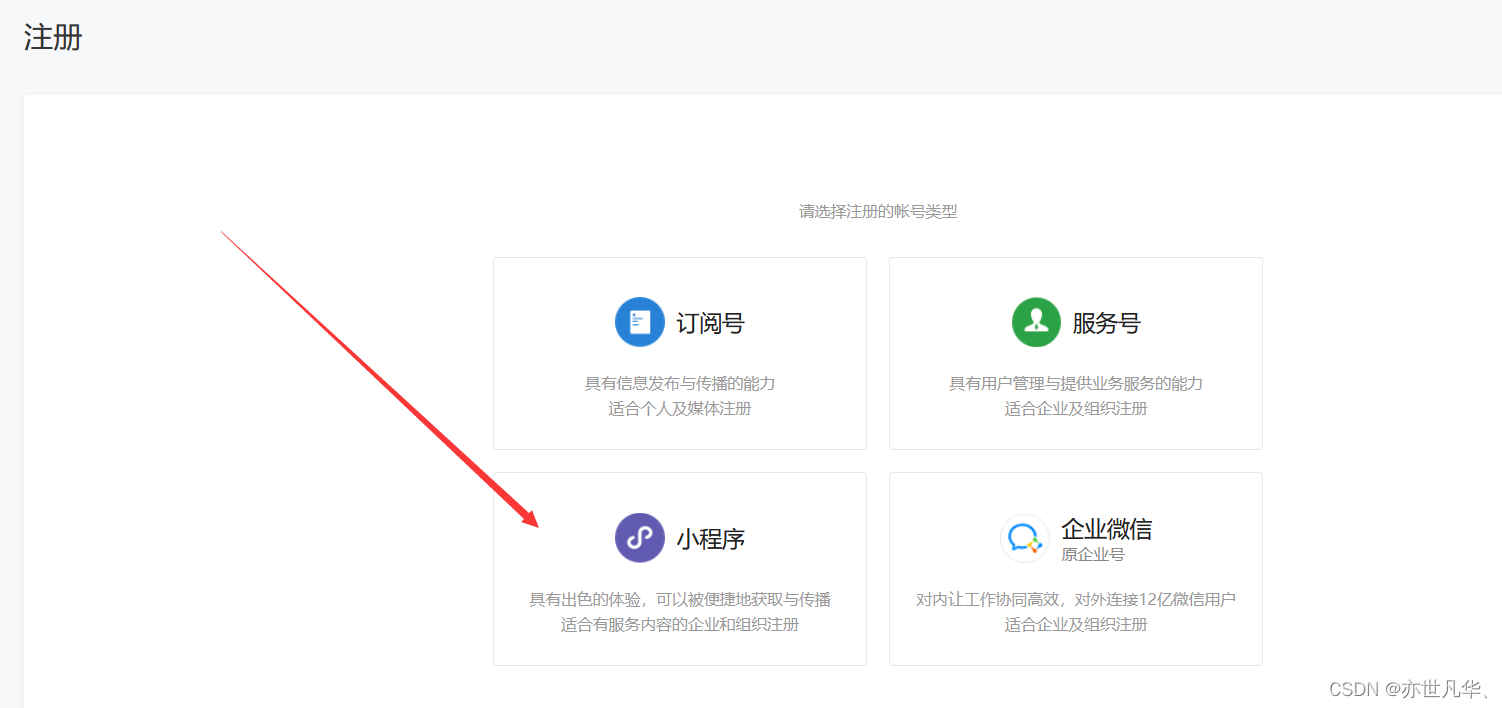
Task: Click the 企业微信 chat bubble icon
Action: tap(1025, 538)
